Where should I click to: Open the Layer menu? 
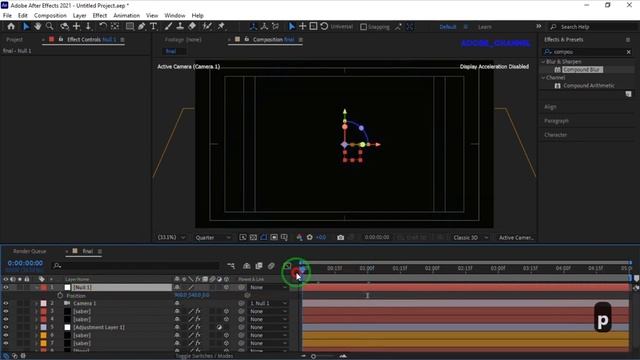pyautogui.click(x=80, y=16)
